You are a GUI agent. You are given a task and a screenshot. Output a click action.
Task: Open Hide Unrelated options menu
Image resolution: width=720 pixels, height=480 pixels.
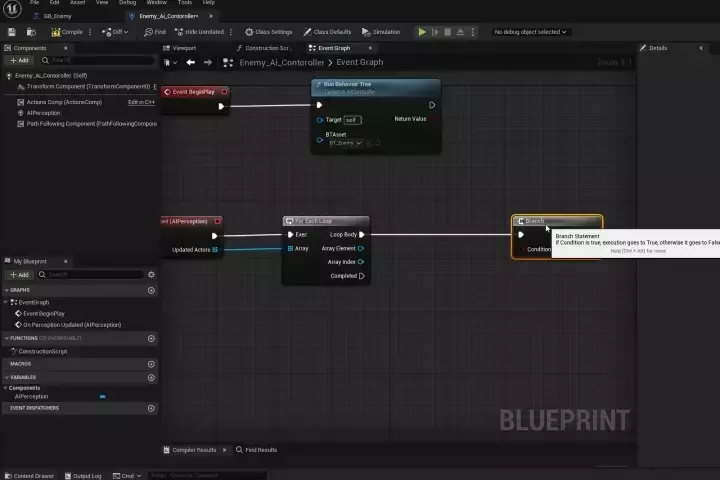(231, 32)
